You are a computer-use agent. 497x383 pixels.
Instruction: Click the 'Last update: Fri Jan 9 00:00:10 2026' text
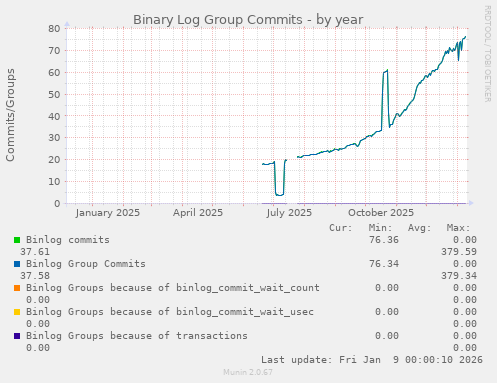click(372, 360)
